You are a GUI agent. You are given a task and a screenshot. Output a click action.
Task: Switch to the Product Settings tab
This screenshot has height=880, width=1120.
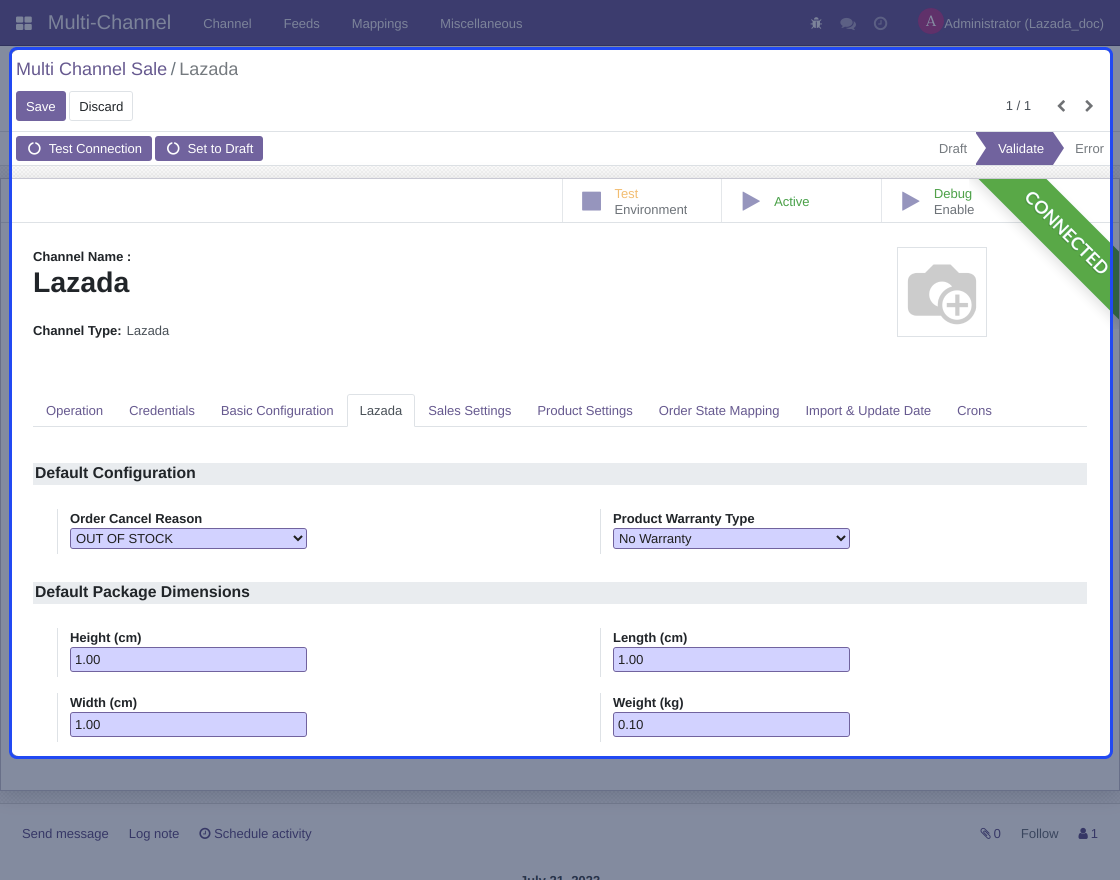tap(584, 411)
